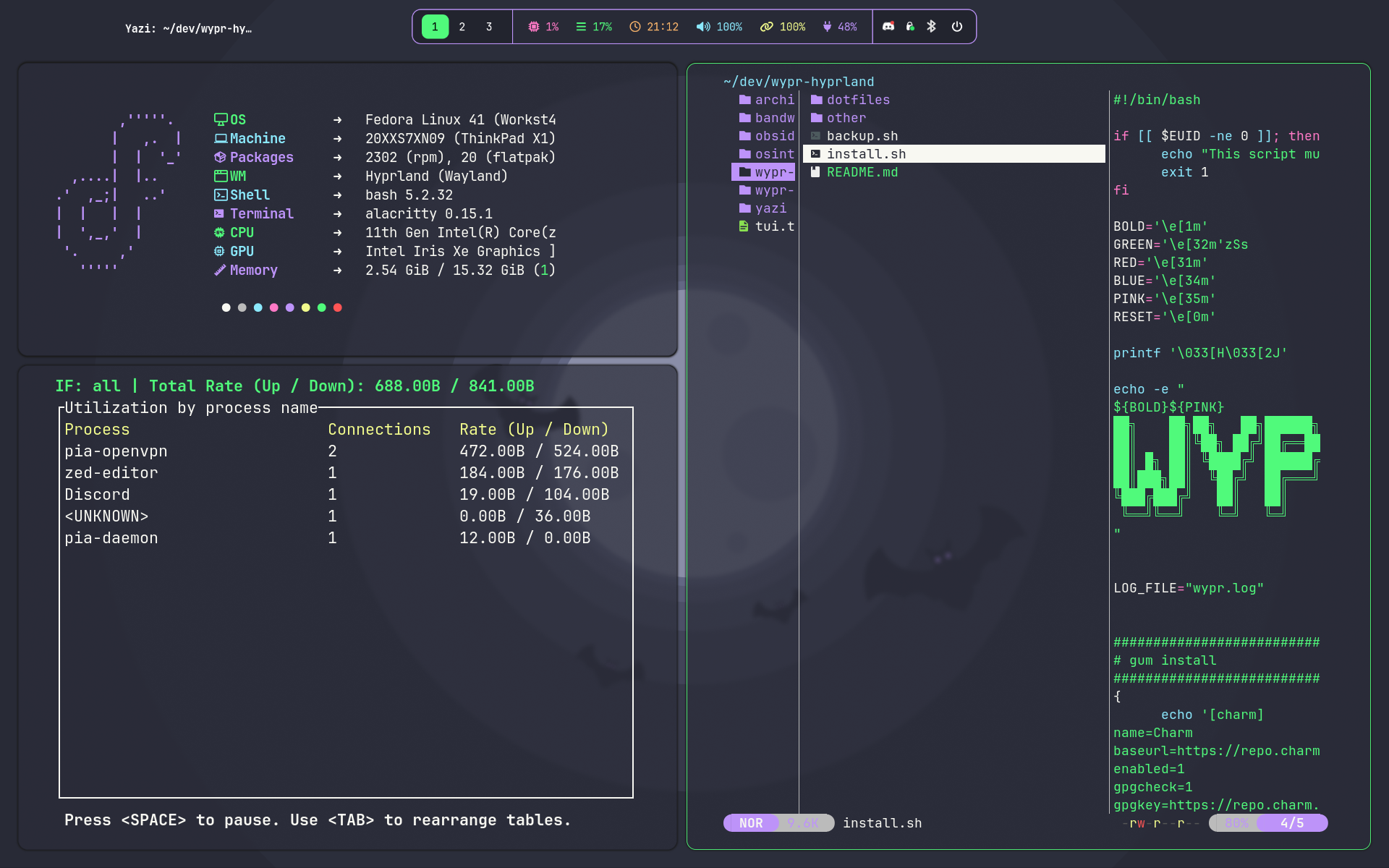The height and width of the screenshot is (868, 1389).
Task: Click the Bluetooth icon in the bar
Action: [x=932, y=27]
